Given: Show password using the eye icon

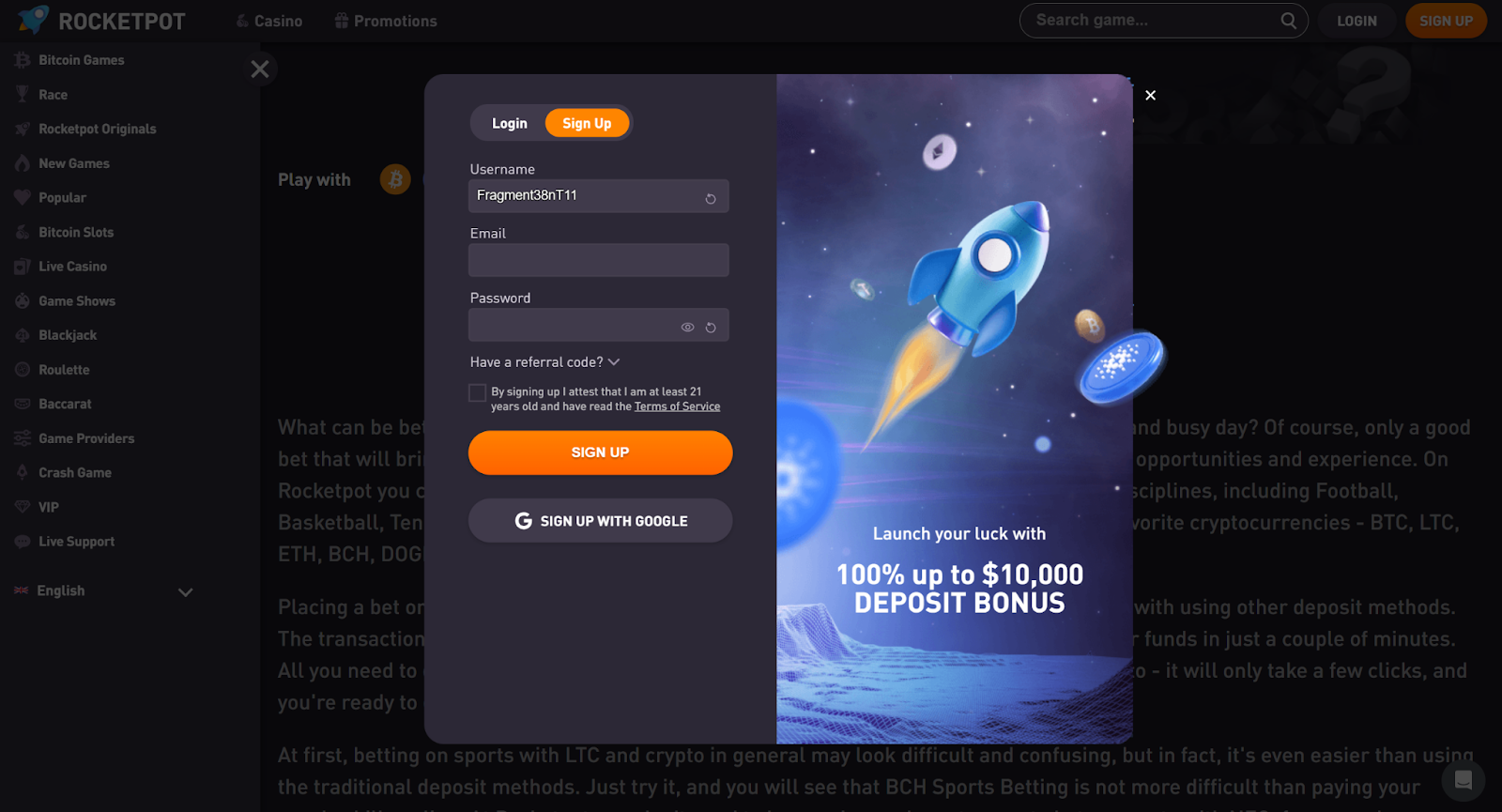Looking at the screenshot, I should pos(687,328).
